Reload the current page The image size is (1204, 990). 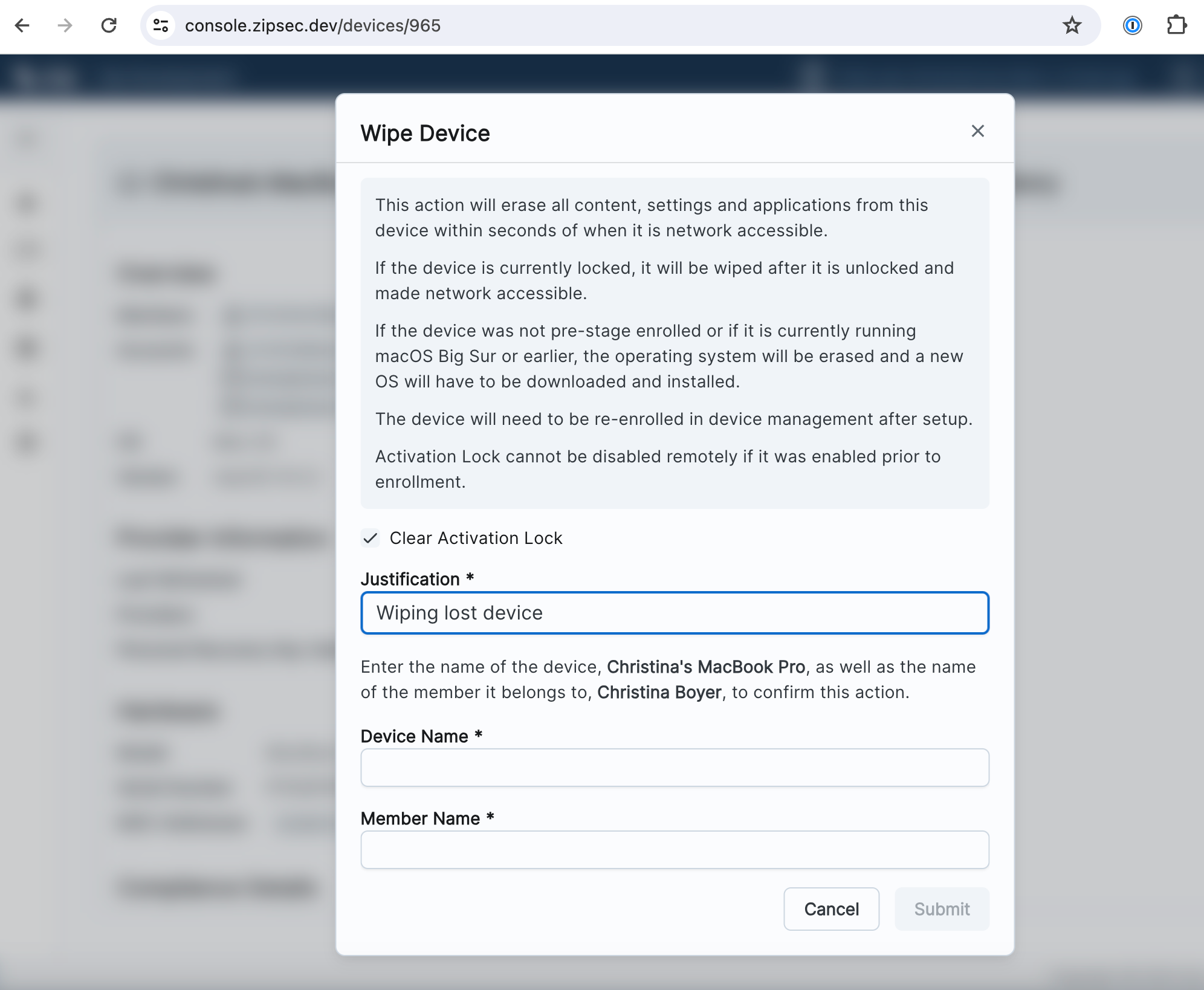tap(109, 25)
